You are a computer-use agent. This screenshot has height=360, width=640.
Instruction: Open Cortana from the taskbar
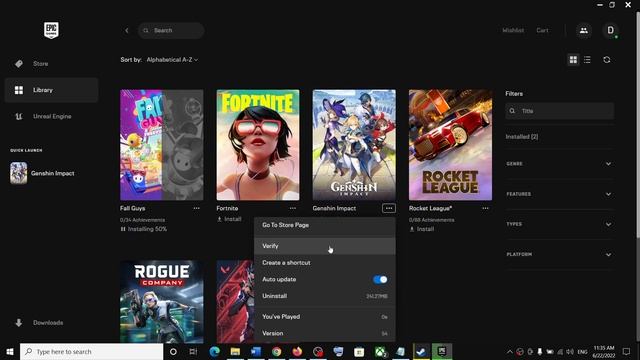(x=173, y=351)
